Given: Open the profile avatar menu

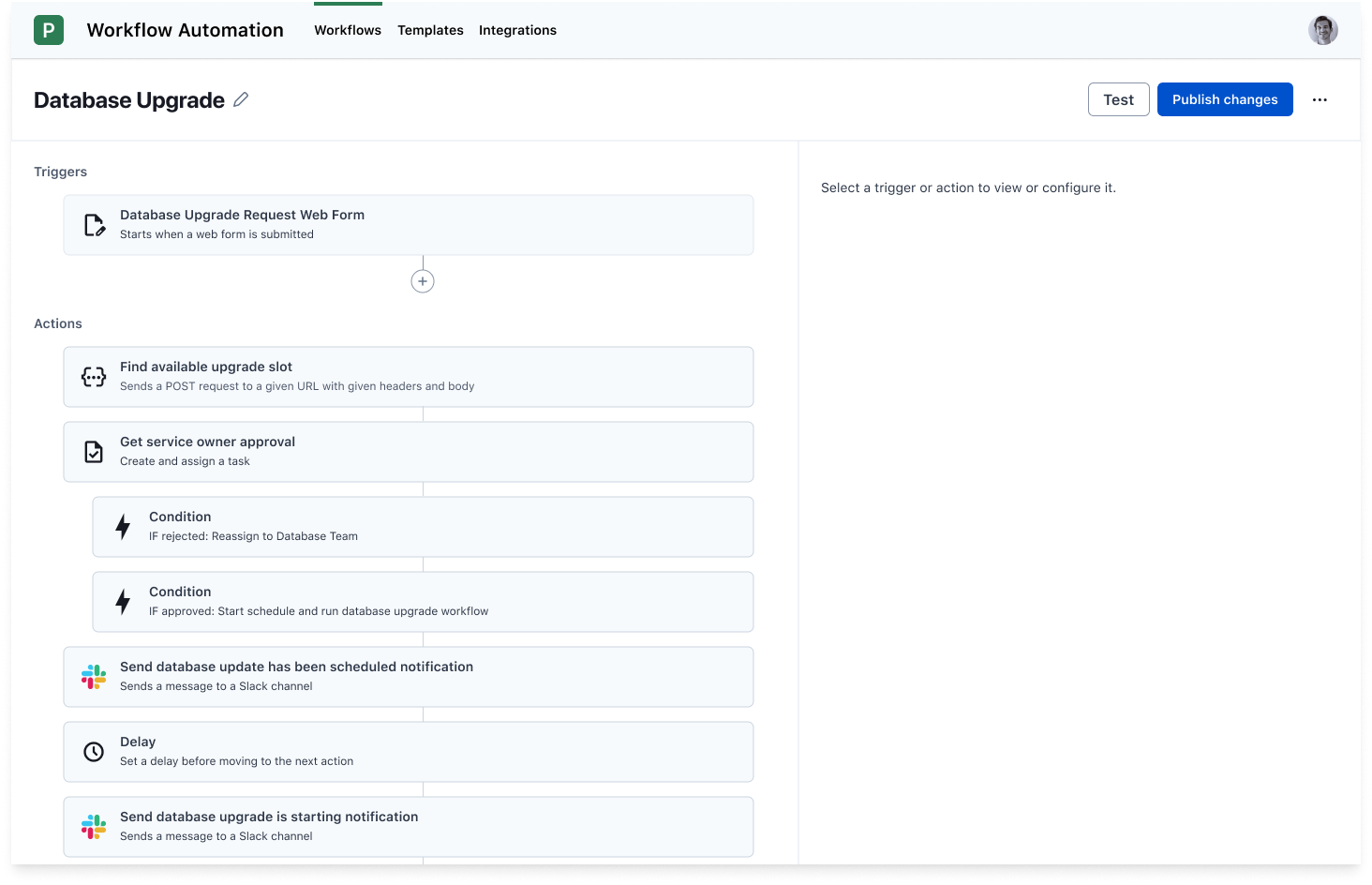Looking at the screenshot, I should [x=1322, y=29].
